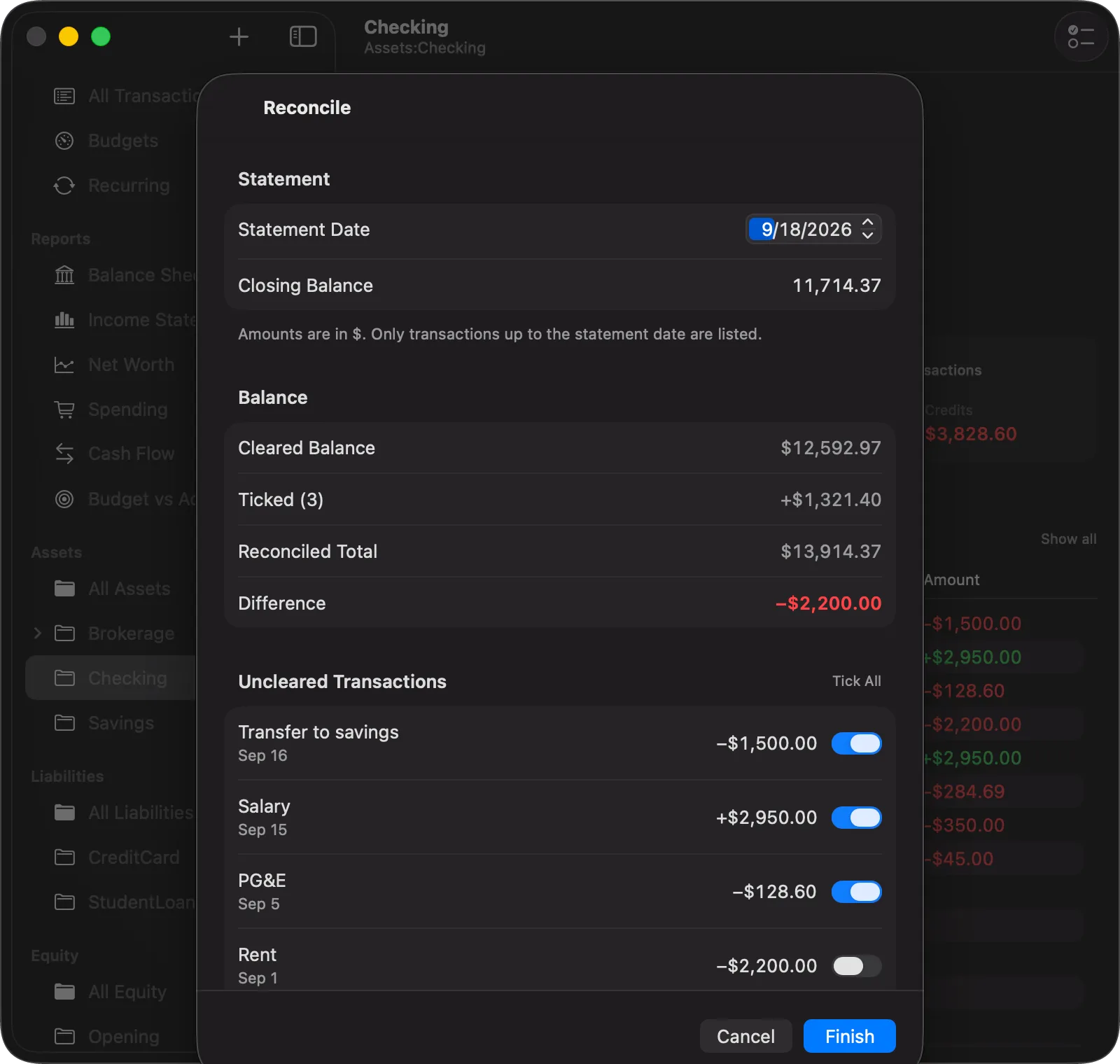This screenshot has height=1064, width=1120.
Task: Click the Difference value −$2,200.00
Action: tap(828, 603)
